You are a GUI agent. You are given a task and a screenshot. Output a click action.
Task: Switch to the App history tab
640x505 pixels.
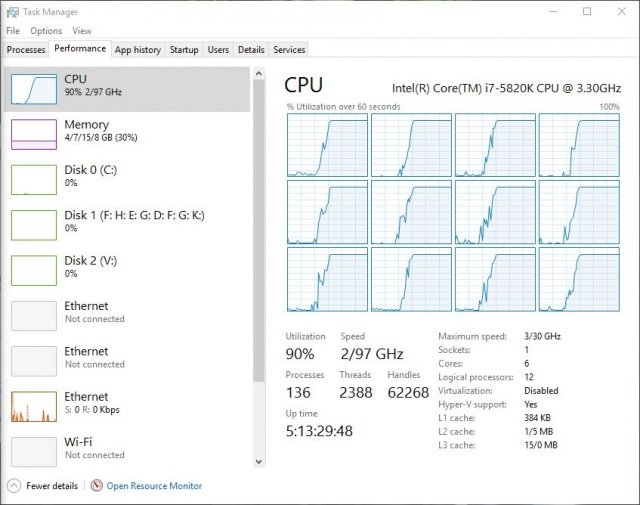click(137, 49)
